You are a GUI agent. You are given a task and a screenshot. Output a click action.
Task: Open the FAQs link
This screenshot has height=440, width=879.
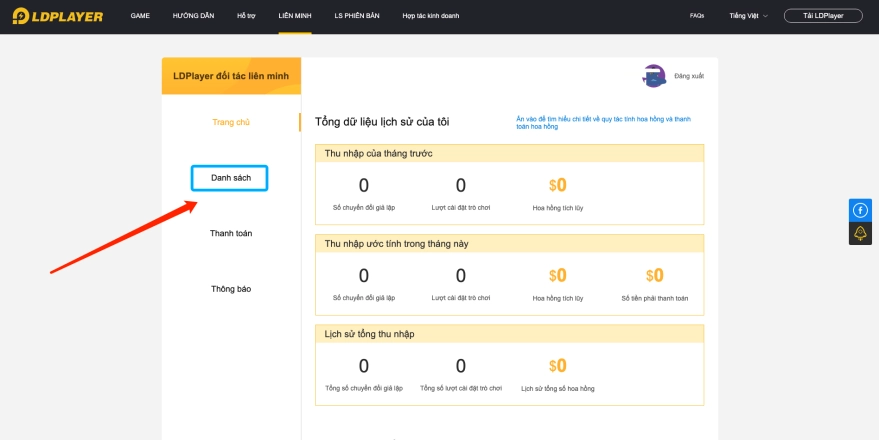coord(697,16)
